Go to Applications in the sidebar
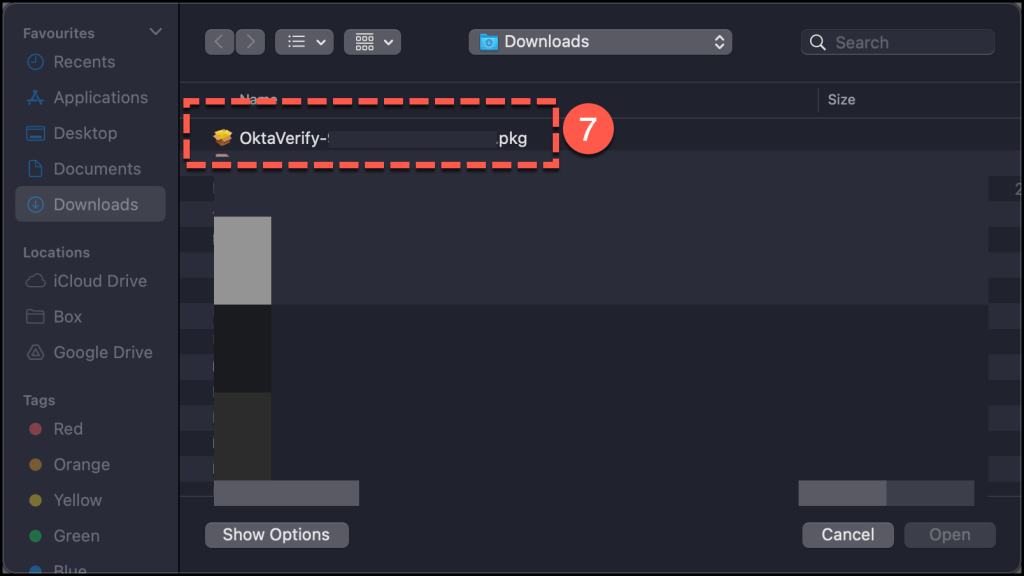 [100, 98]
